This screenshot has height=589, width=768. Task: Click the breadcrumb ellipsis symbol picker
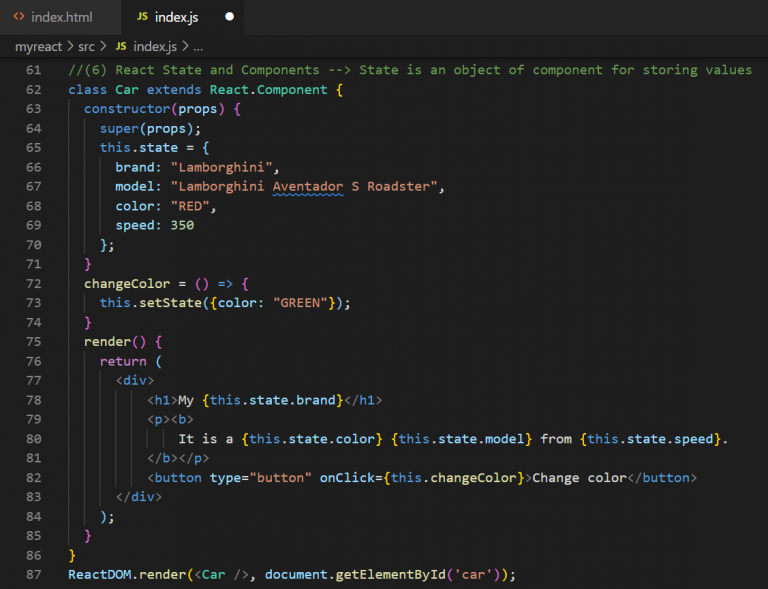click(x=197, y=46)
